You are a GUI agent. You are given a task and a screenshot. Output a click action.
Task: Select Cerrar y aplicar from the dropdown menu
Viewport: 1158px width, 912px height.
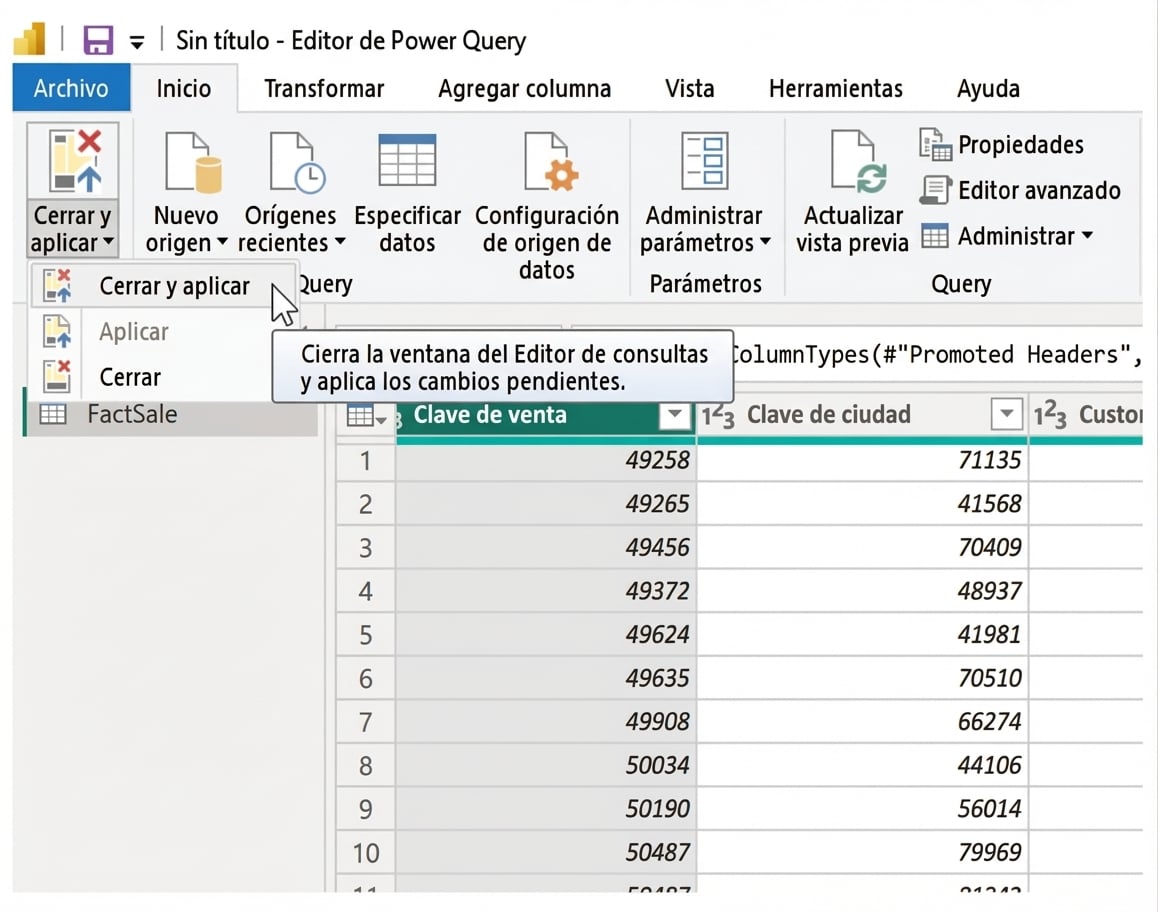click(174, 286)
